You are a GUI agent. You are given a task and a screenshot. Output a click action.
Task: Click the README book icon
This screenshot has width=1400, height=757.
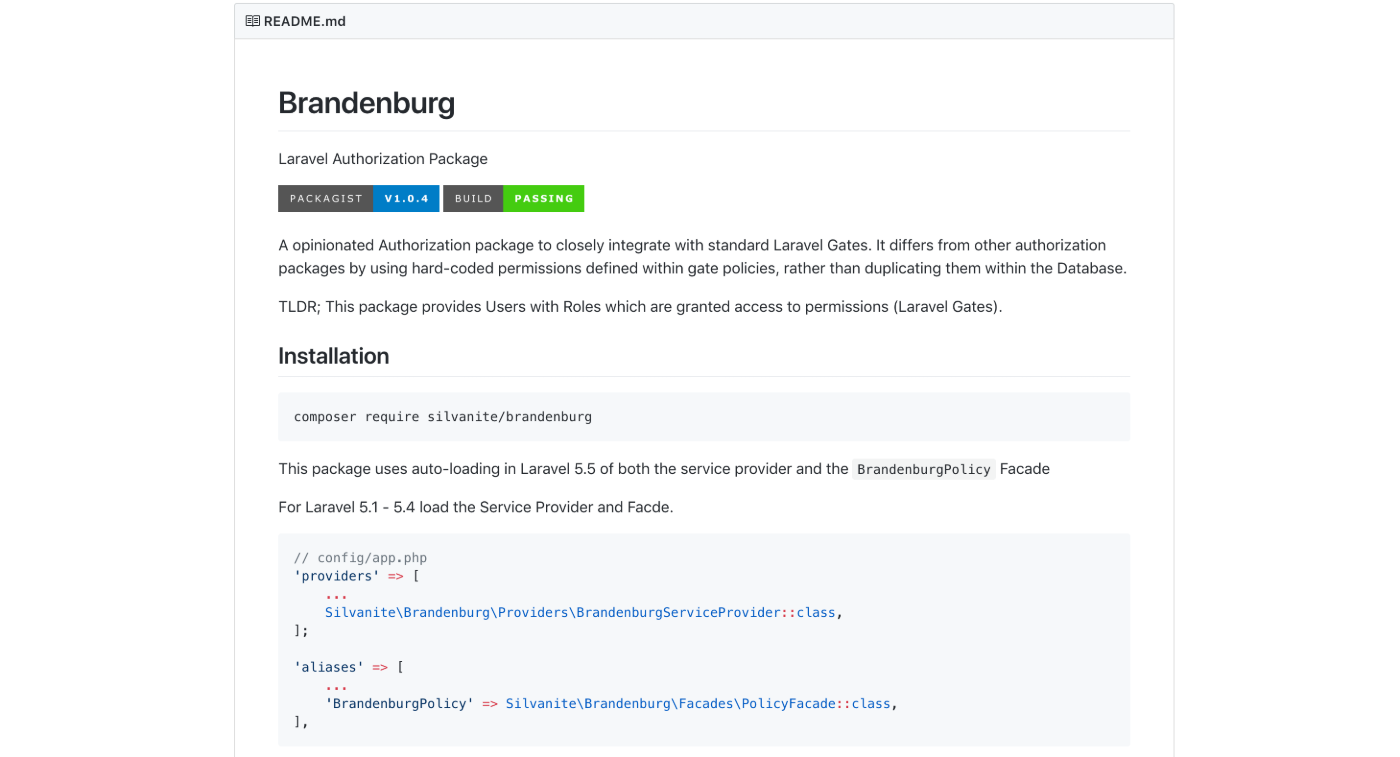click(252, 21)
